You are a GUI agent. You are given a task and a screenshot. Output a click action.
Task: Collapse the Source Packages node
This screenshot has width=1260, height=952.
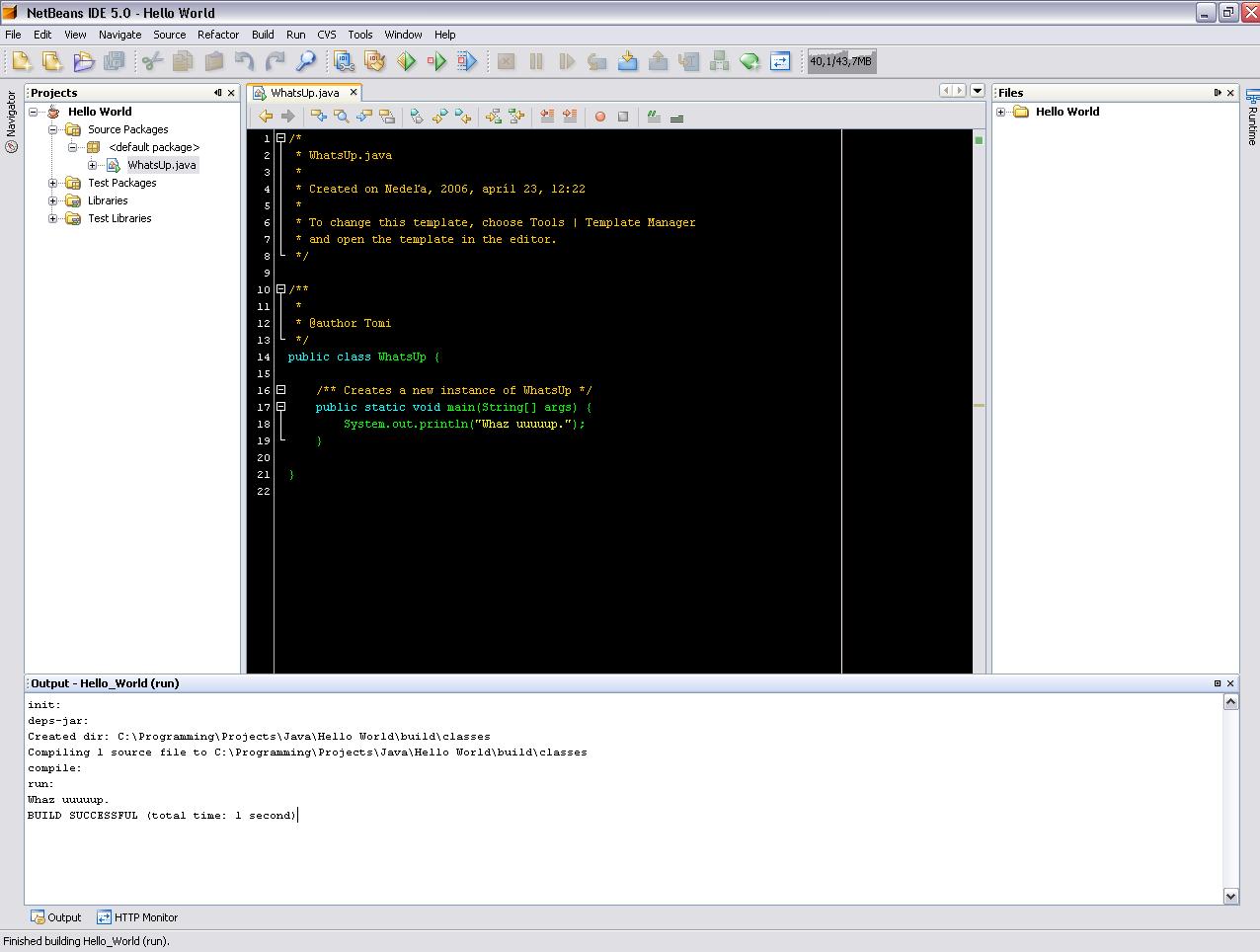coord(53,129)
